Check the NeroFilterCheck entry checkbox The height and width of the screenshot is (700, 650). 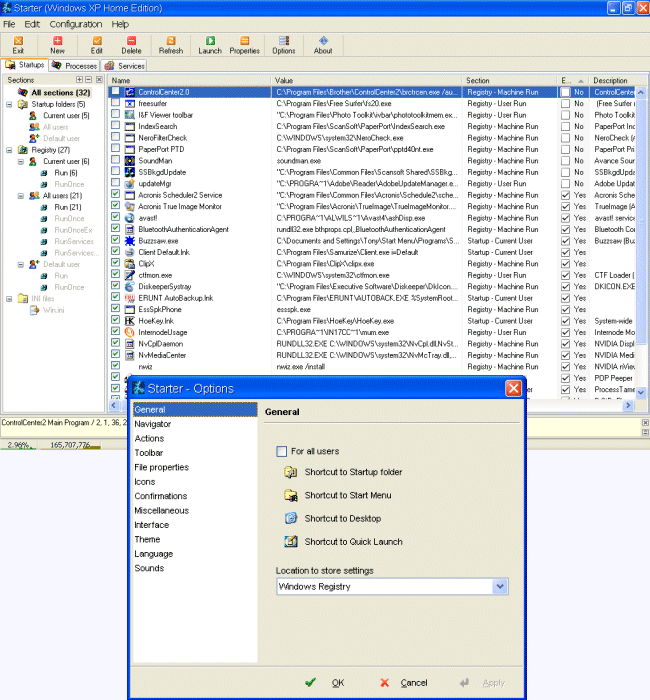116,138
